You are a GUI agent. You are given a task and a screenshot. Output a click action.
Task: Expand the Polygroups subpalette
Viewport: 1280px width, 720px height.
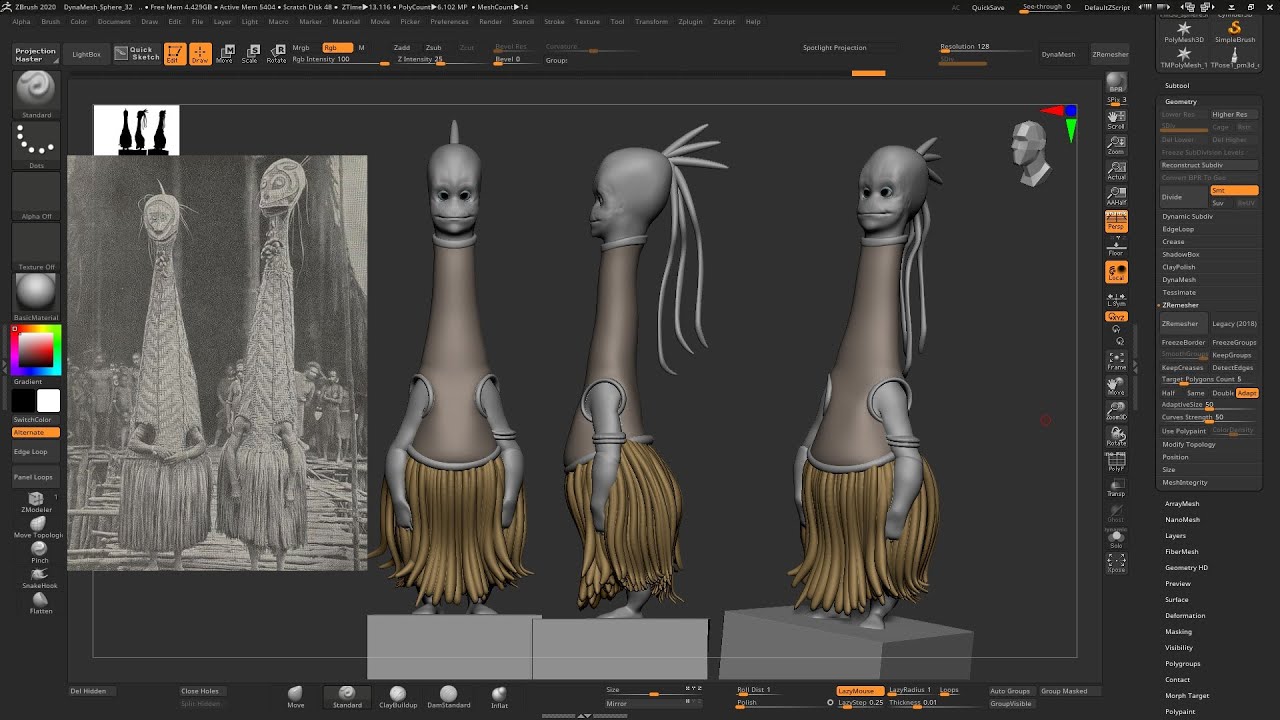pos(1182,664)
